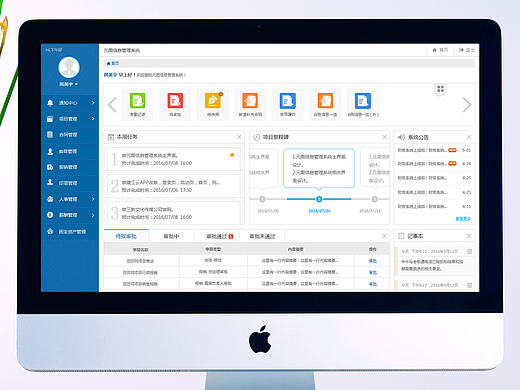Close the 项目里程碑 panel
520x390 pixels.
click(x=384, y=137)
